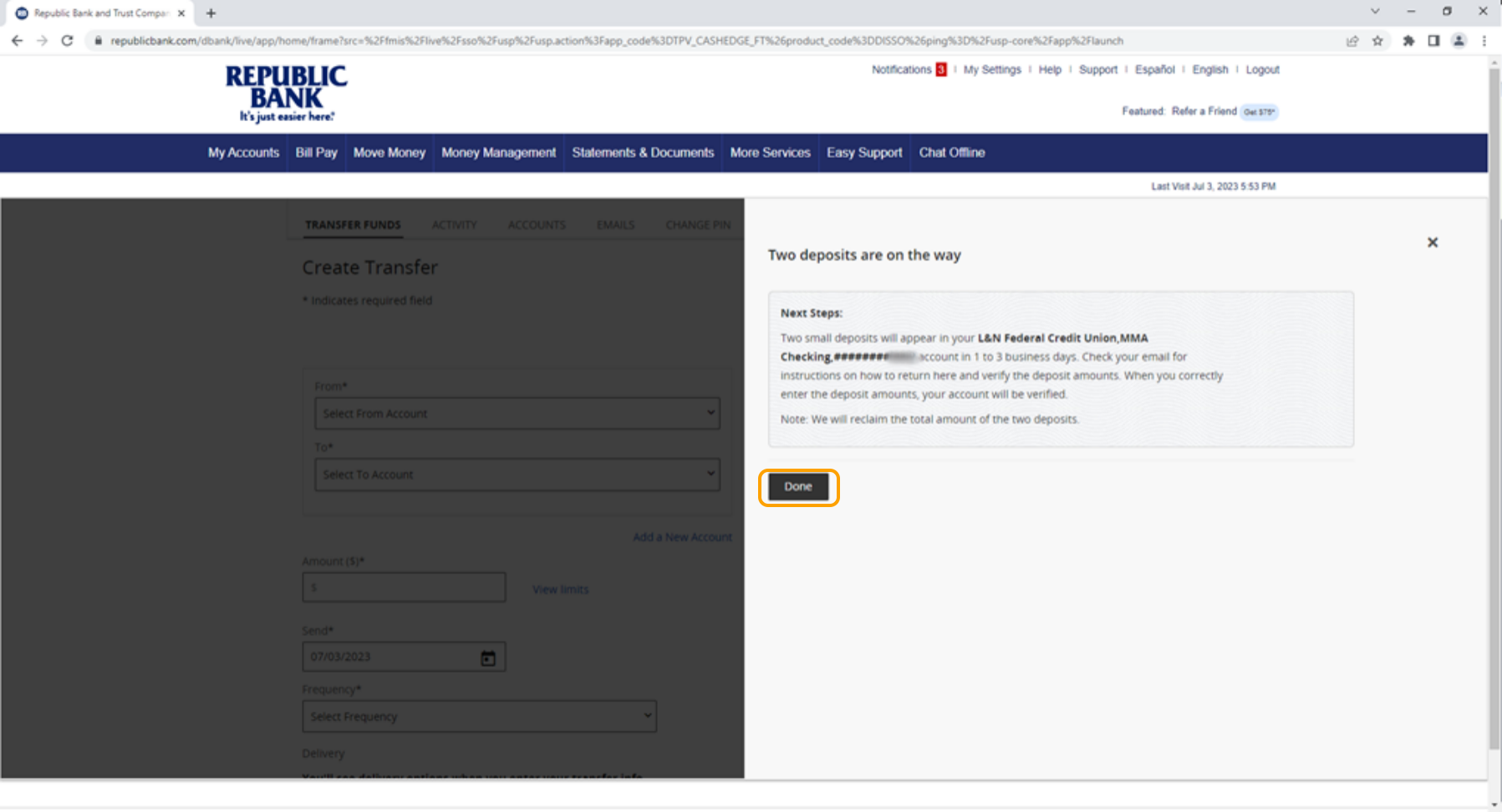Image resolution: width=1502 pixels, height=812 pixels.
Task: Switch to the Activity tab
Action: 454,225
